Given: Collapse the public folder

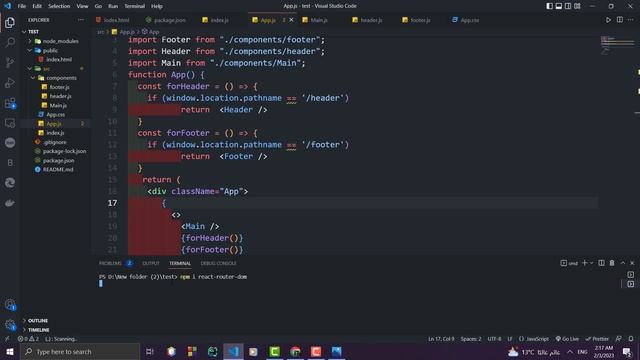Looking at the screenshot, I should pos(56,50).
